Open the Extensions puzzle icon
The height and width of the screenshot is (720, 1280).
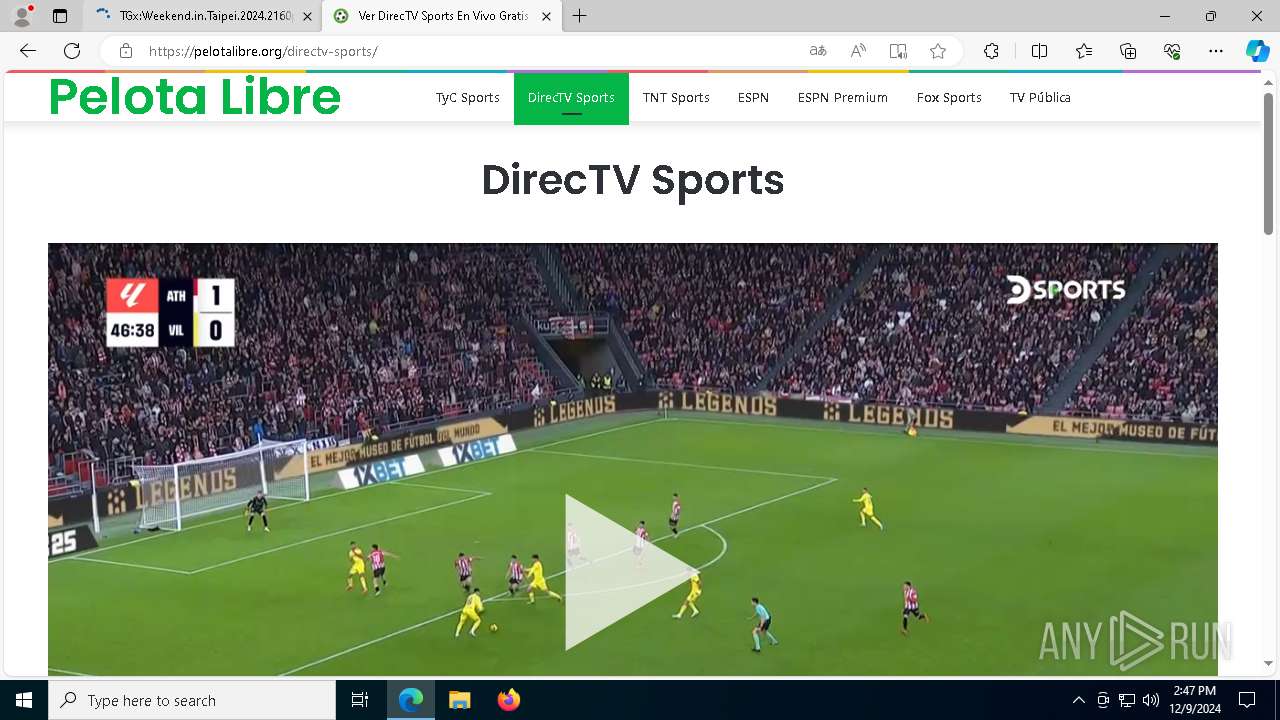(991, 51)
